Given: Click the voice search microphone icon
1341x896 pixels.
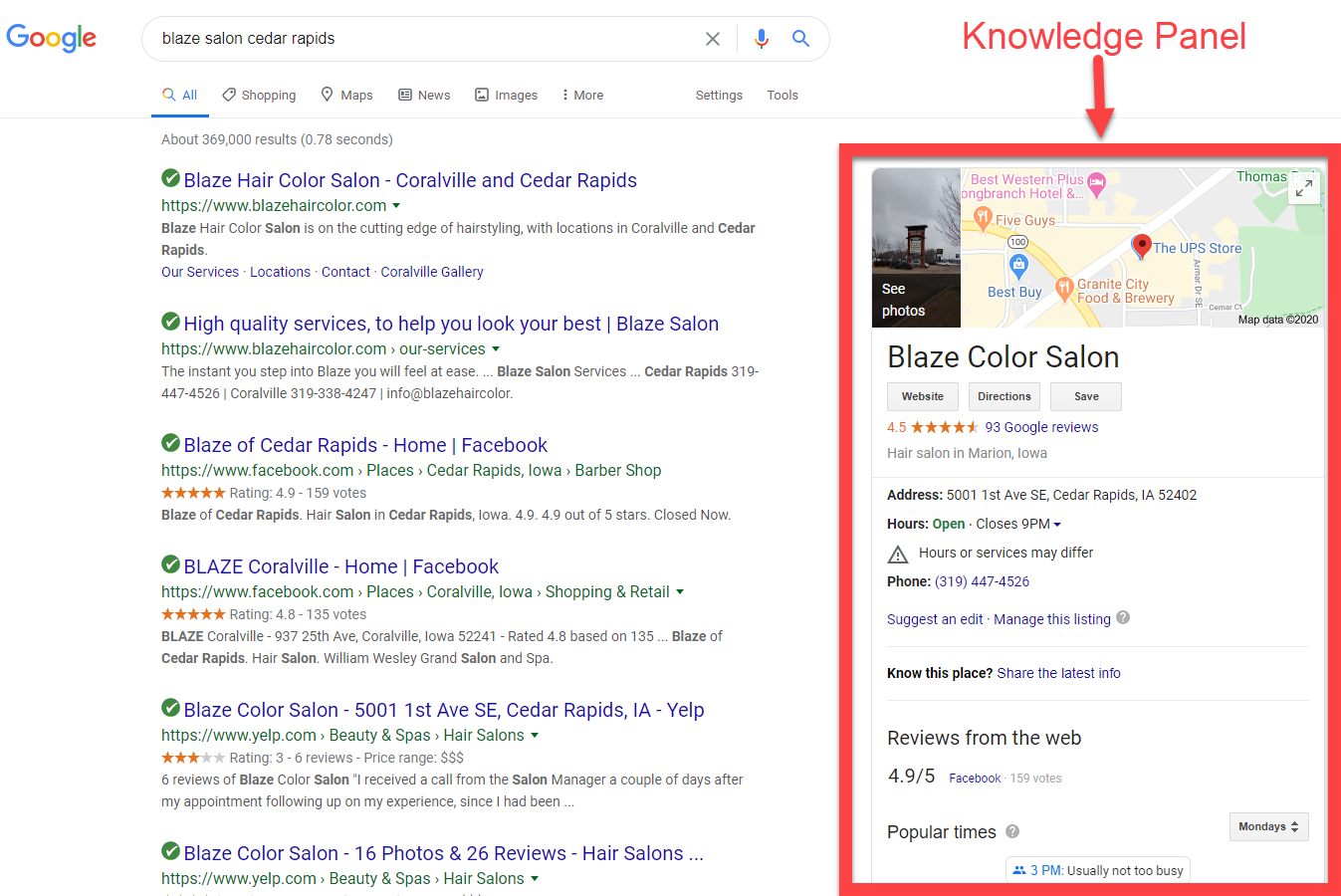Looking at the screenshot, I should point(761,38).
